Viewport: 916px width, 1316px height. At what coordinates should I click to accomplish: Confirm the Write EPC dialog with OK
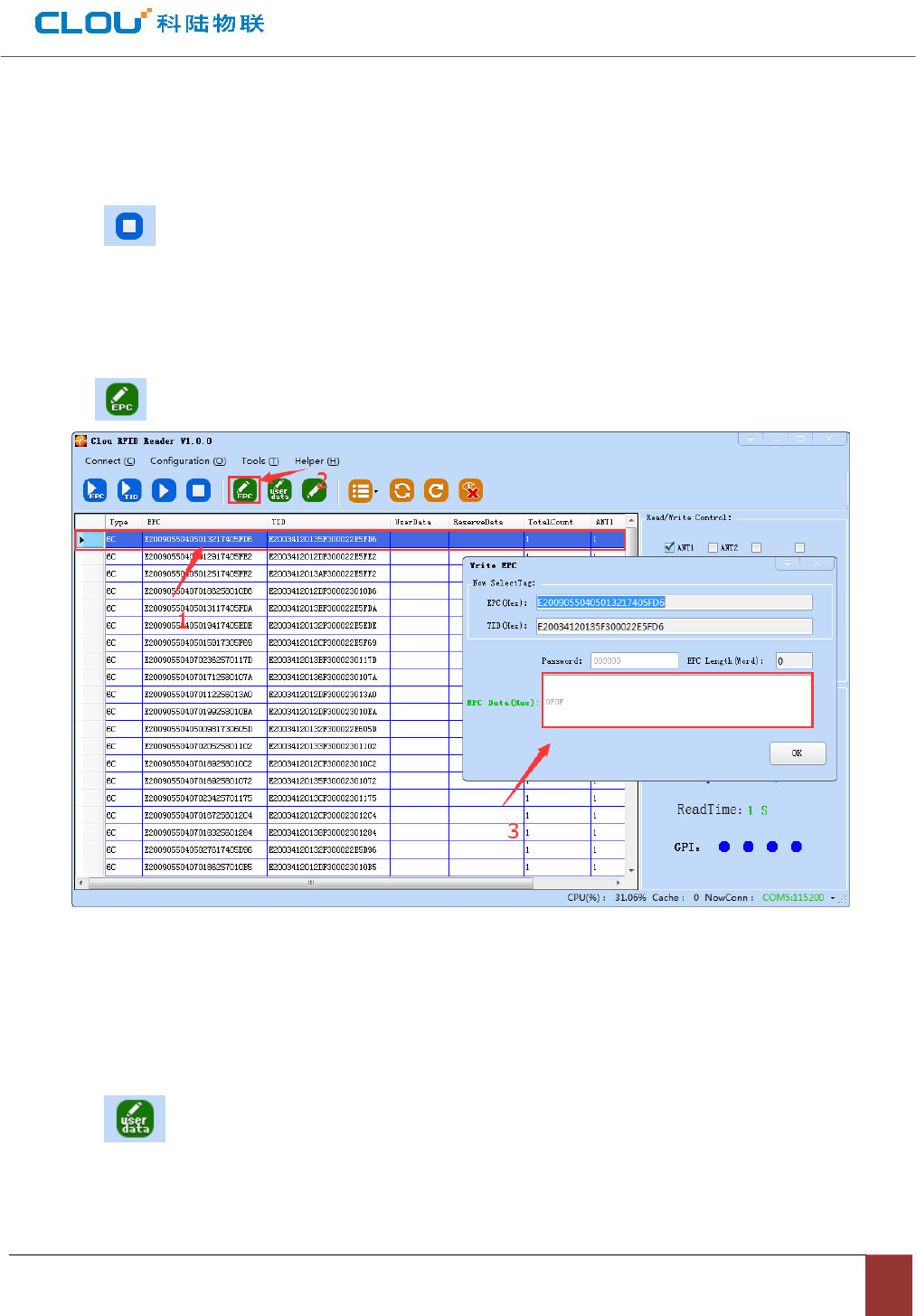tap(797, 753)
